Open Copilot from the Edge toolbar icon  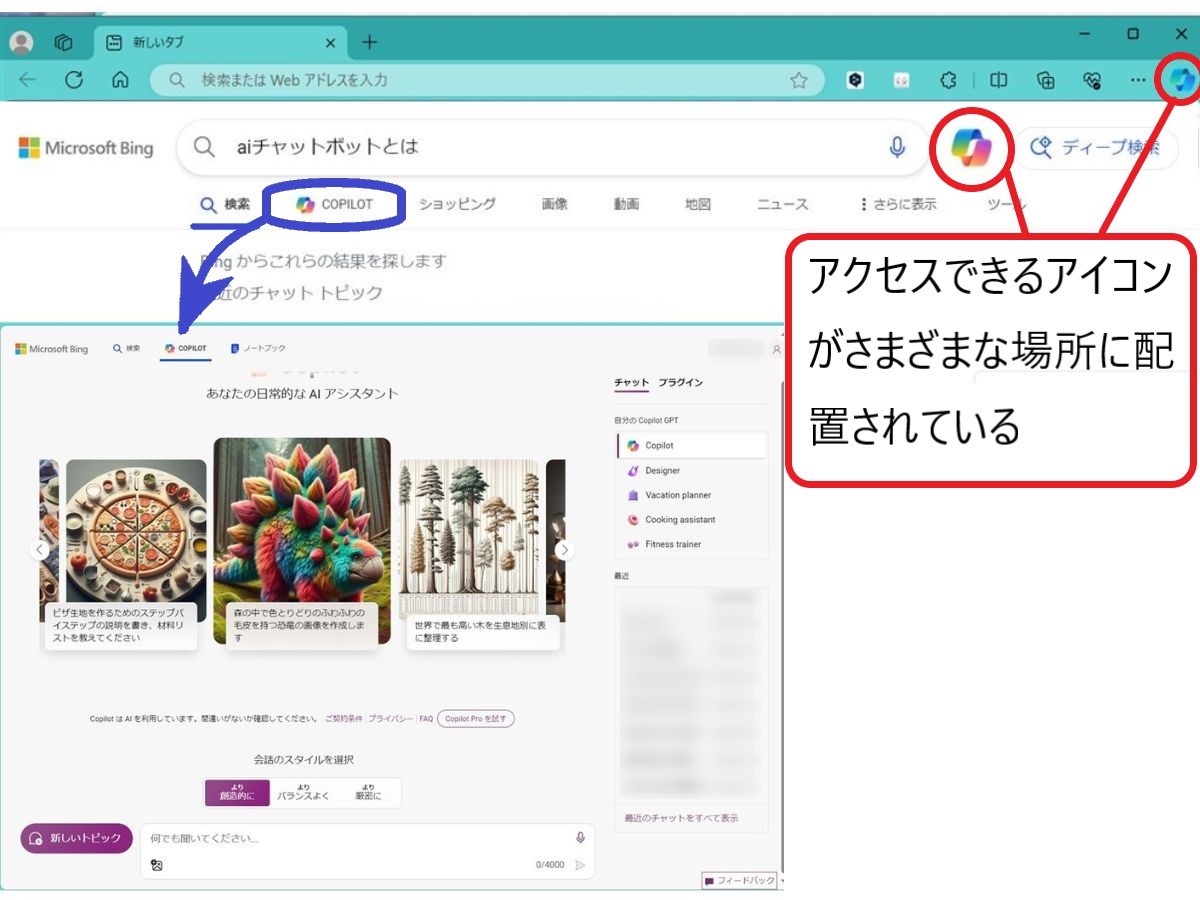point(1180,80)
